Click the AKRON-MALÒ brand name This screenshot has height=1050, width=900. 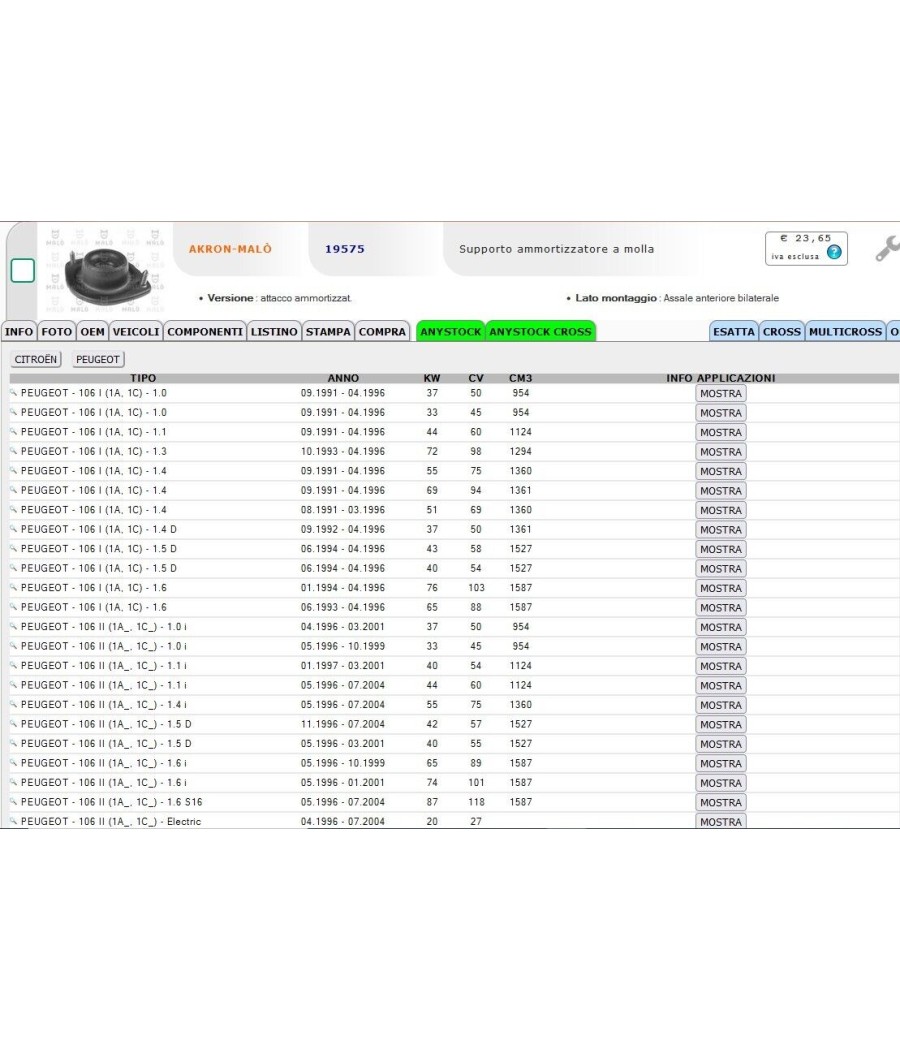230,249
